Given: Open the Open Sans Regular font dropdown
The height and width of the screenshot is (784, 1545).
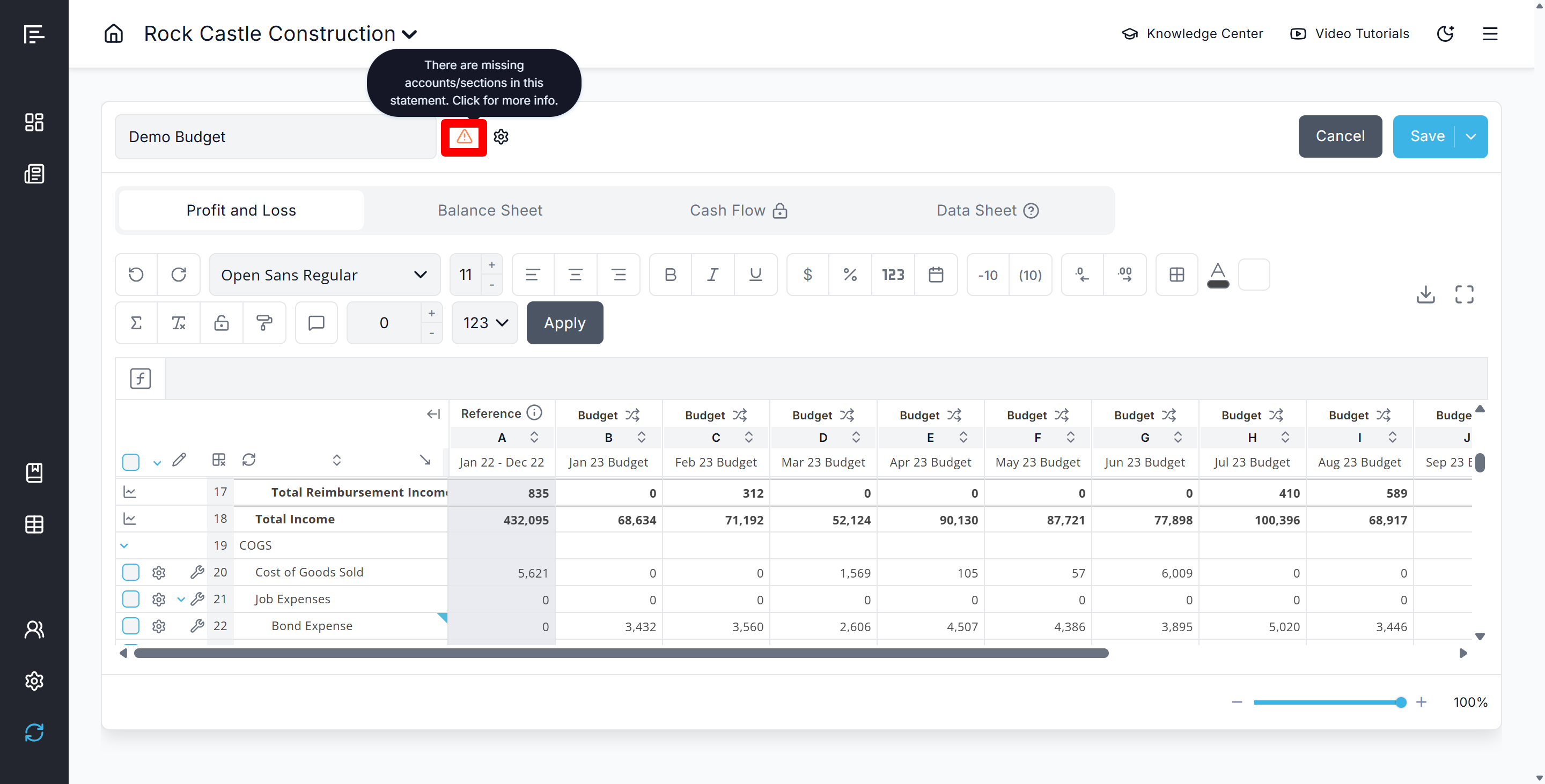Looking at the screenshot, I should 324,275.
